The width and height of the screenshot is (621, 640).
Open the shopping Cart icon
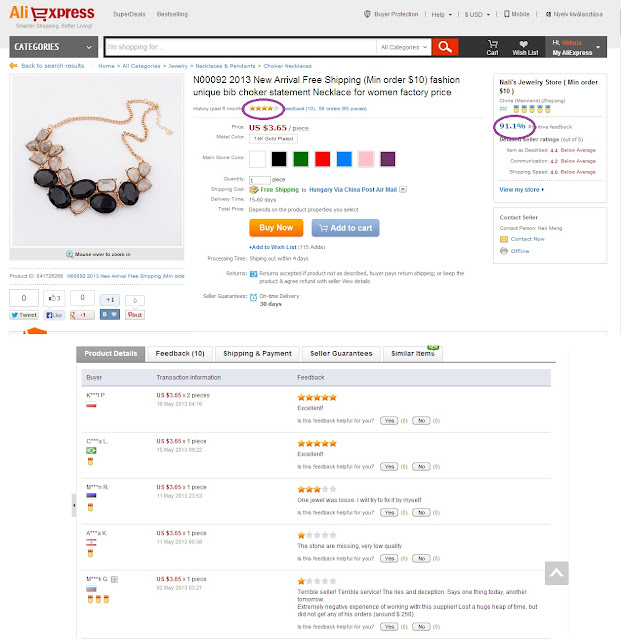492,44
